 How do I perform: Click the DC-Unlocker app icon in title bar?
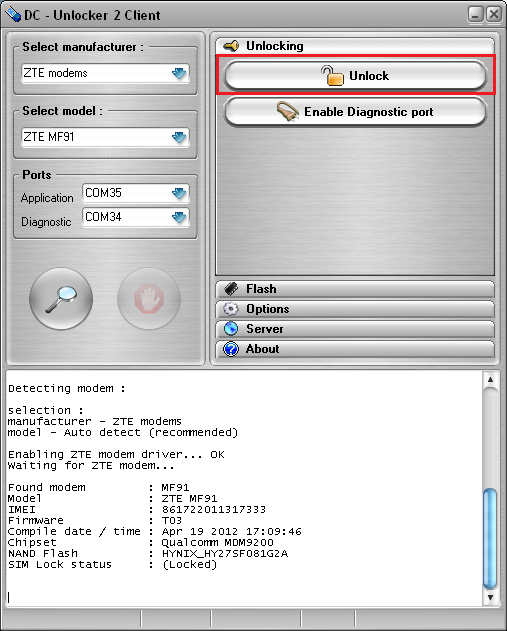[x=13, y=15]
